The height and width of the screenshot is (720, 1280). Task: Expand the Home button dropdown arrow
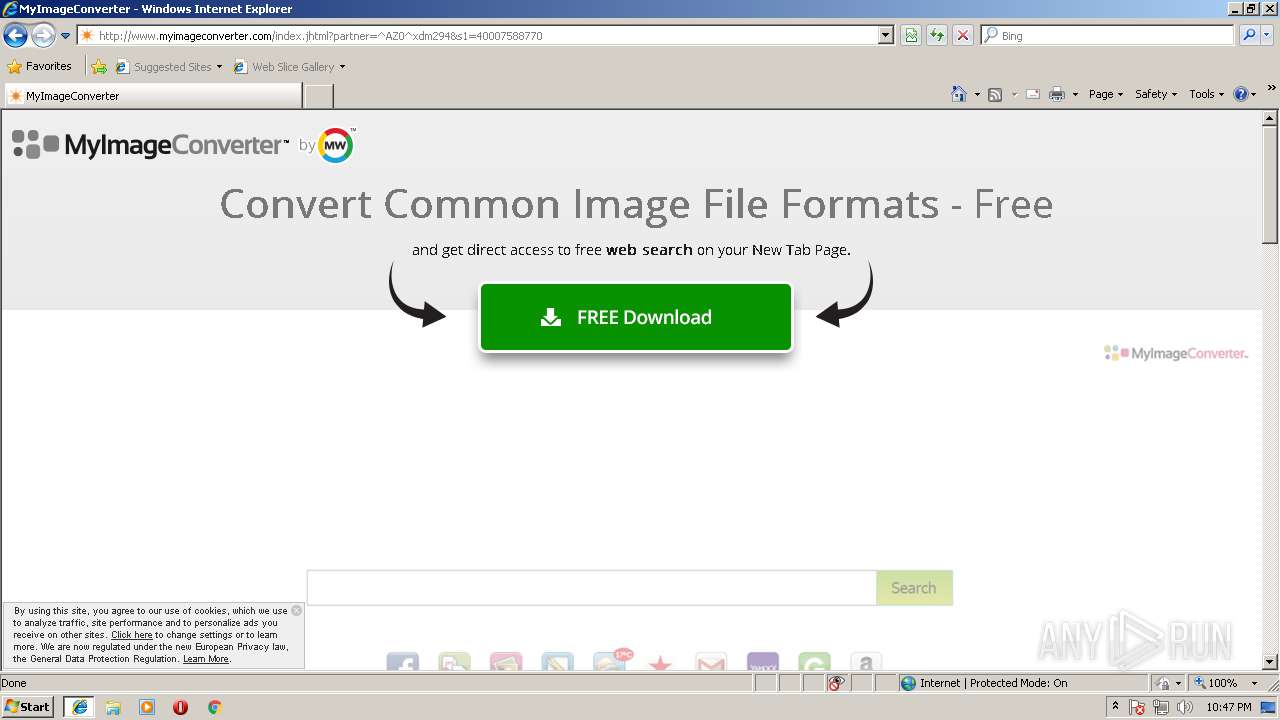(975, 94)
